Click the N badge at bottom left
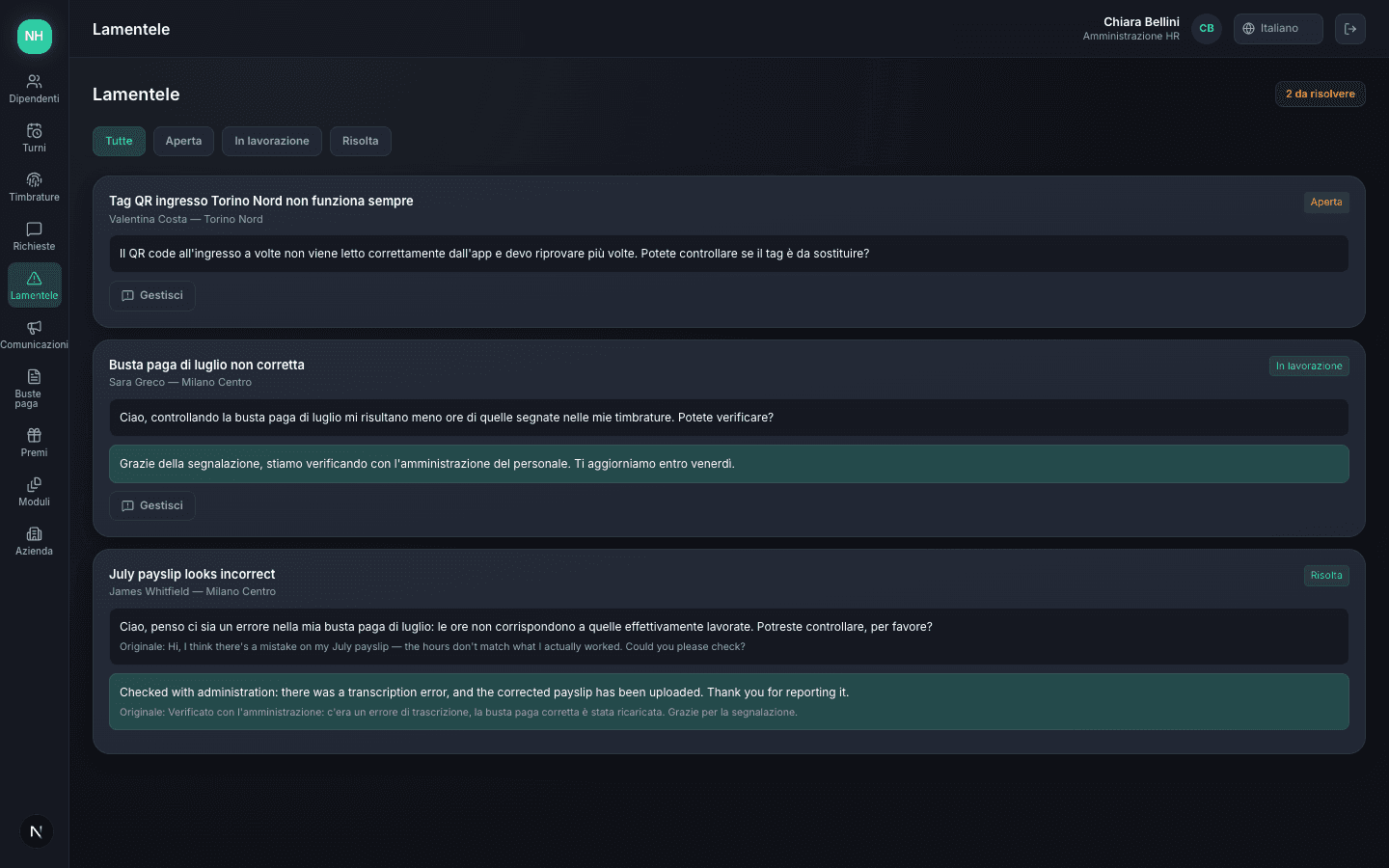Screen dimensions: 1389x868 point(37,831)
